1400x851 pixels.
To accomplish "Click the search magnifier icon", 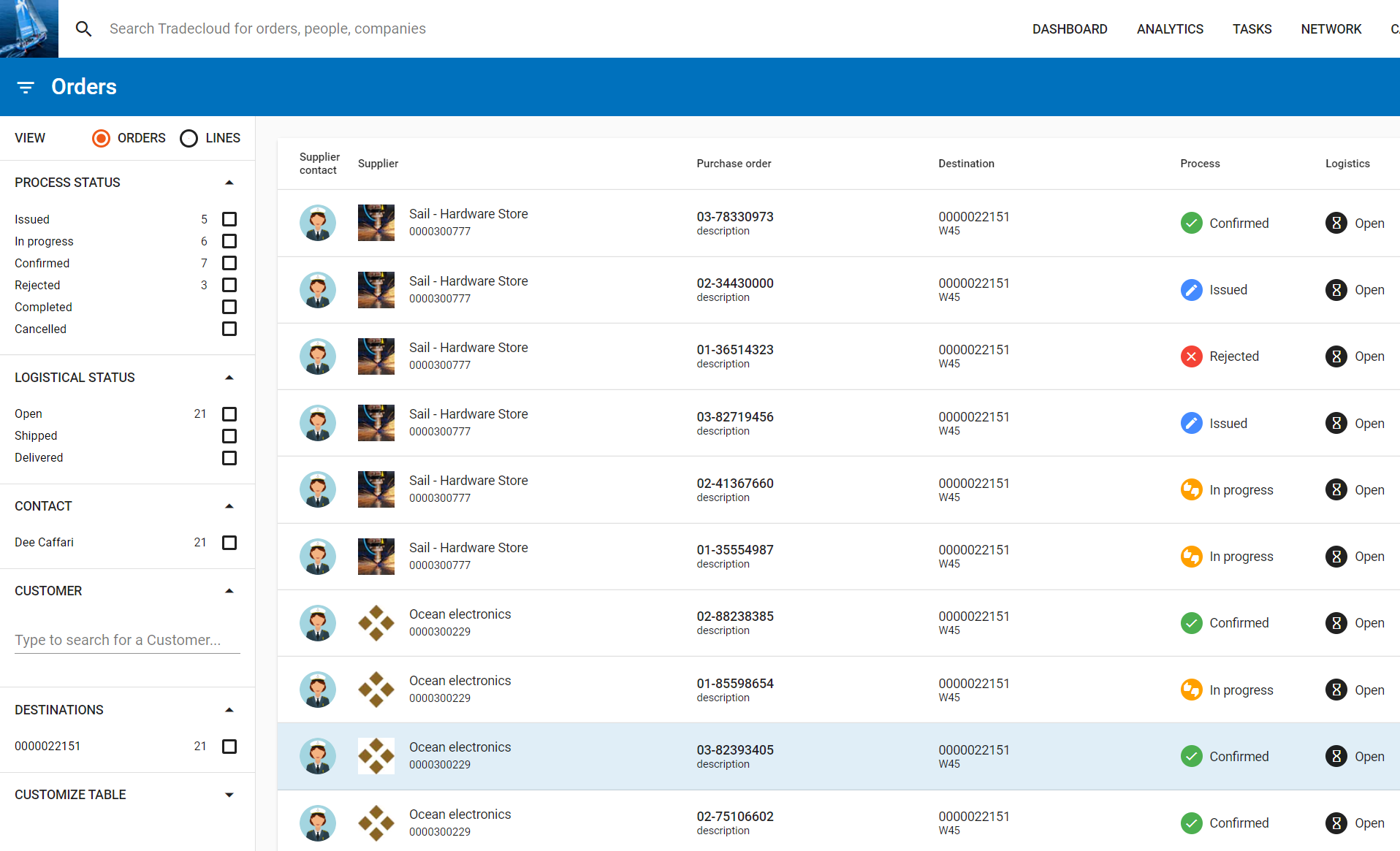I will (84, 28).
